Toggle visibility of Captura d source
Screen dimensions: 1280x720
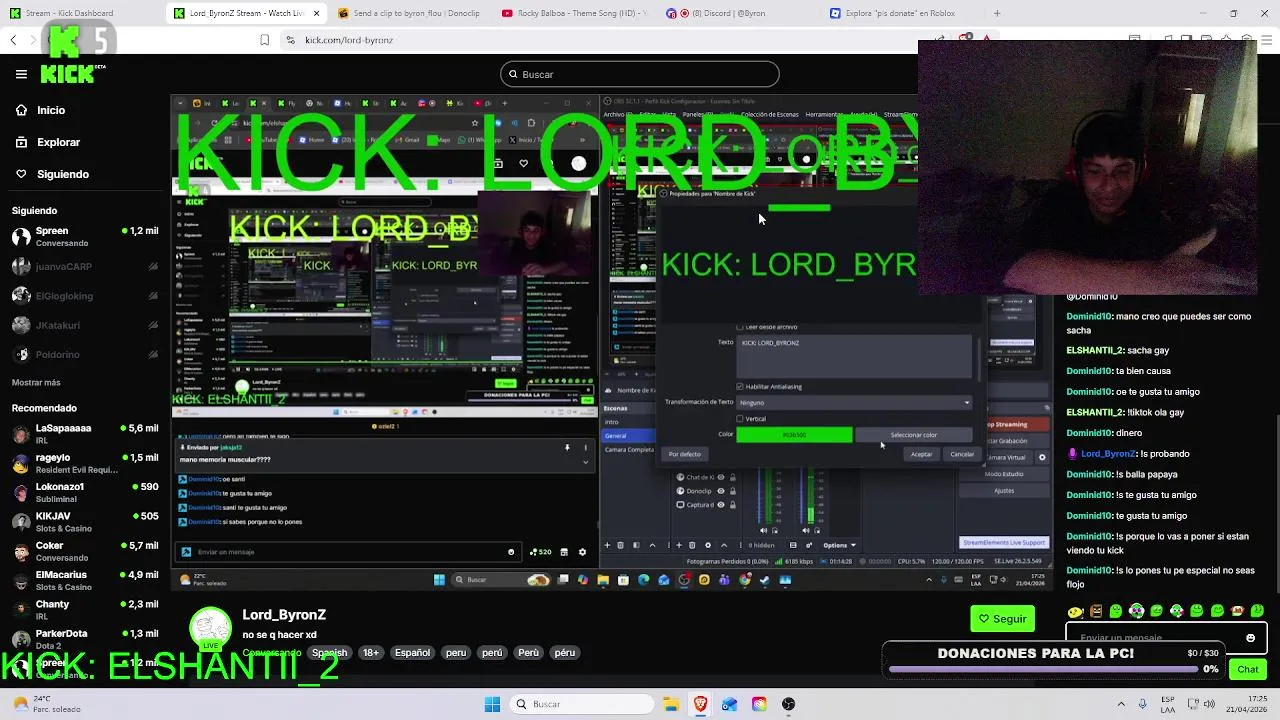[x=721, y=505]
